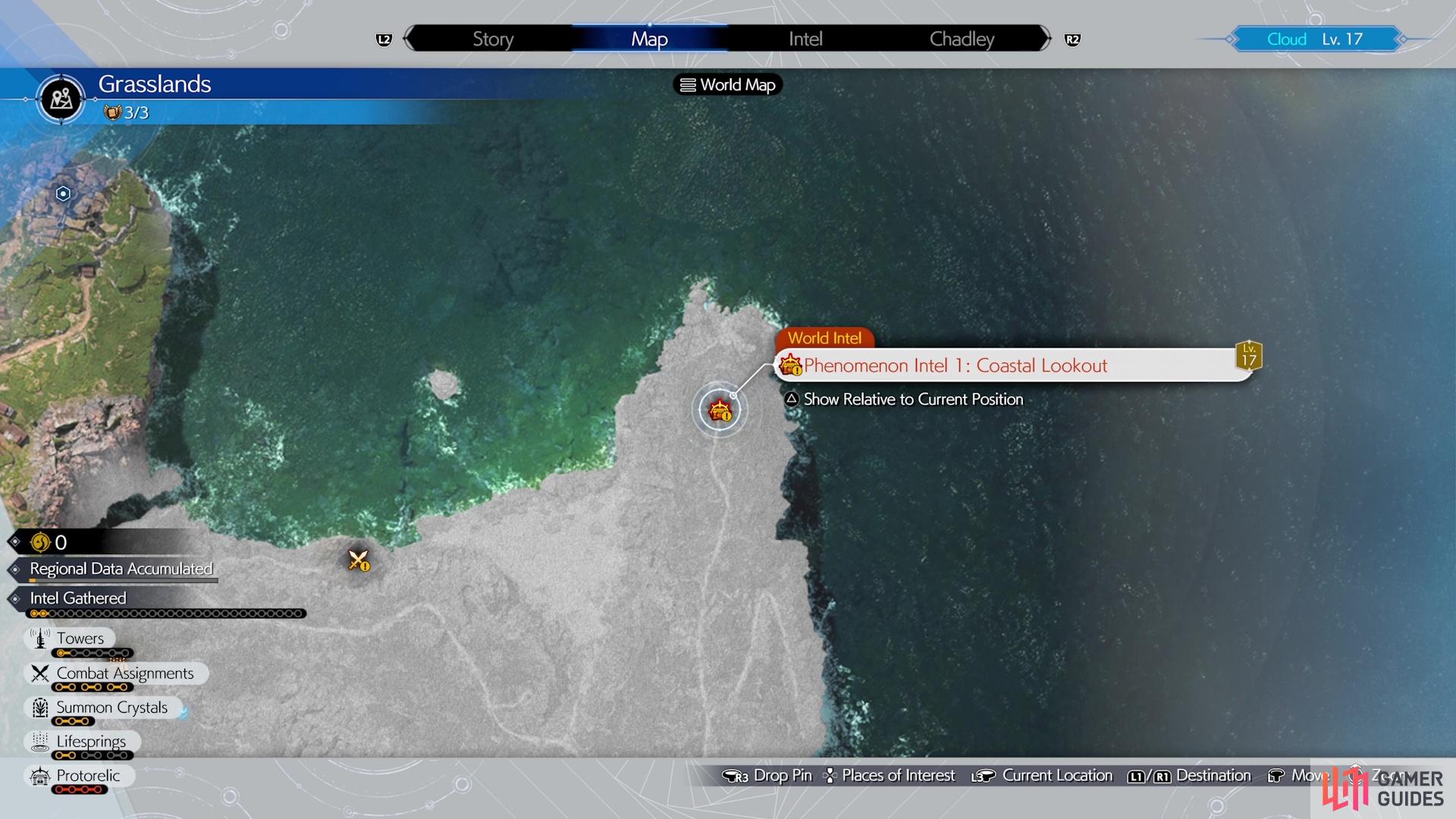Image resolution: width=1456 pixels, height=819 pixels.
Task: Click the Regional Data Accumulated bar
Action: (x=124, y=581)
